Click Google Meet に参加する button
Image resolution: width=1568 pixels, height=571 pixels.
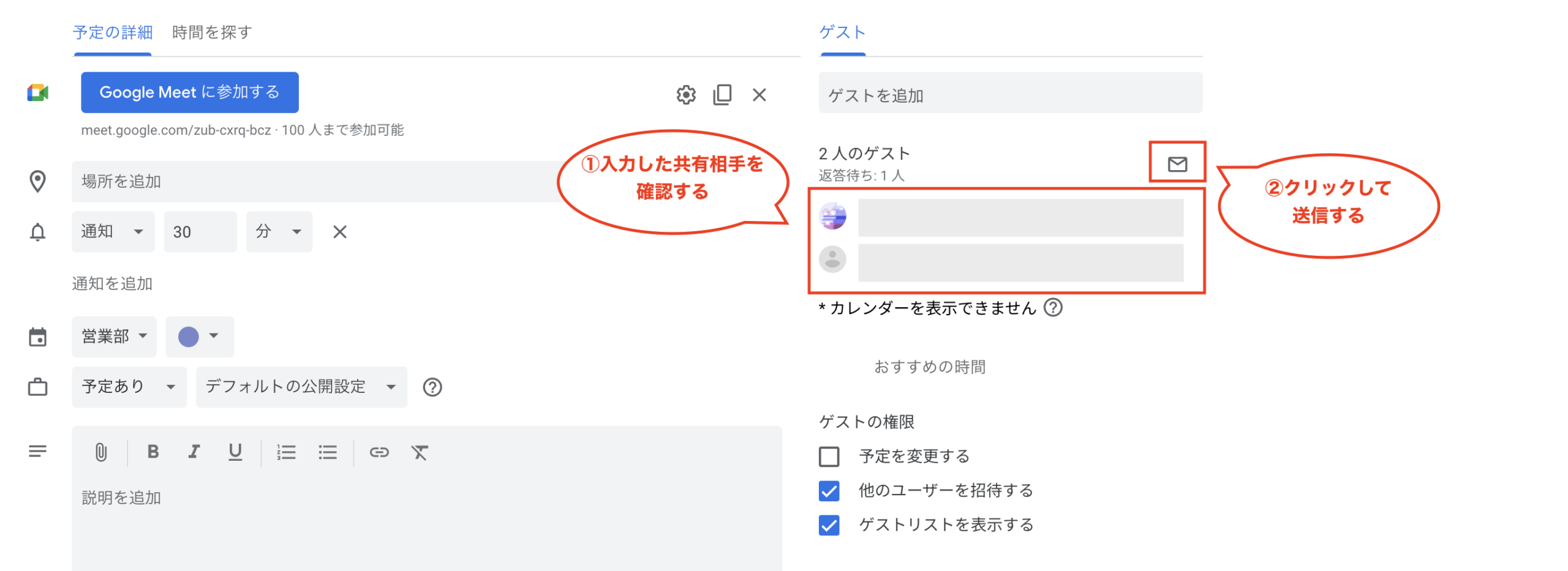click(x=189, y=92)
